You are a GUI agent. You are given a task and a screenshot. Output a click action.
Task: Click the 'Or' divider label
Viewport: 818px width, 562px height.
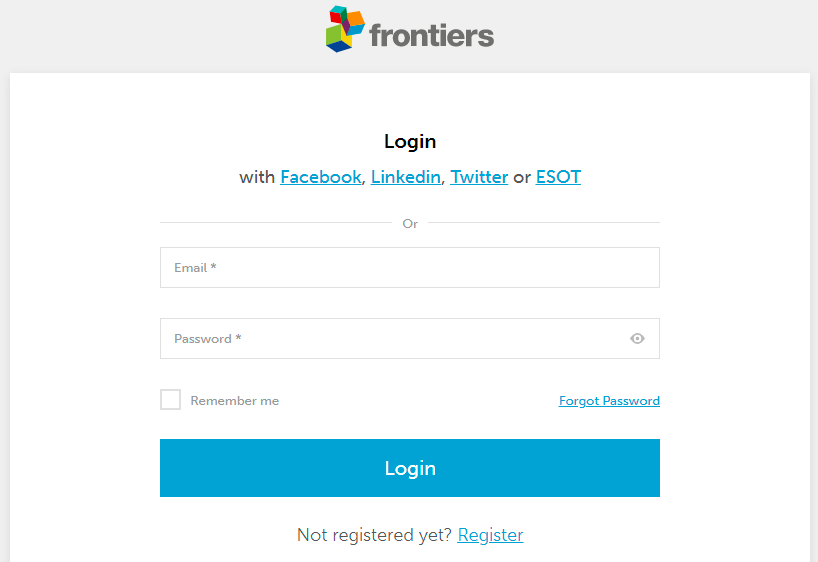pyautogui.click(x=410, y=224)
